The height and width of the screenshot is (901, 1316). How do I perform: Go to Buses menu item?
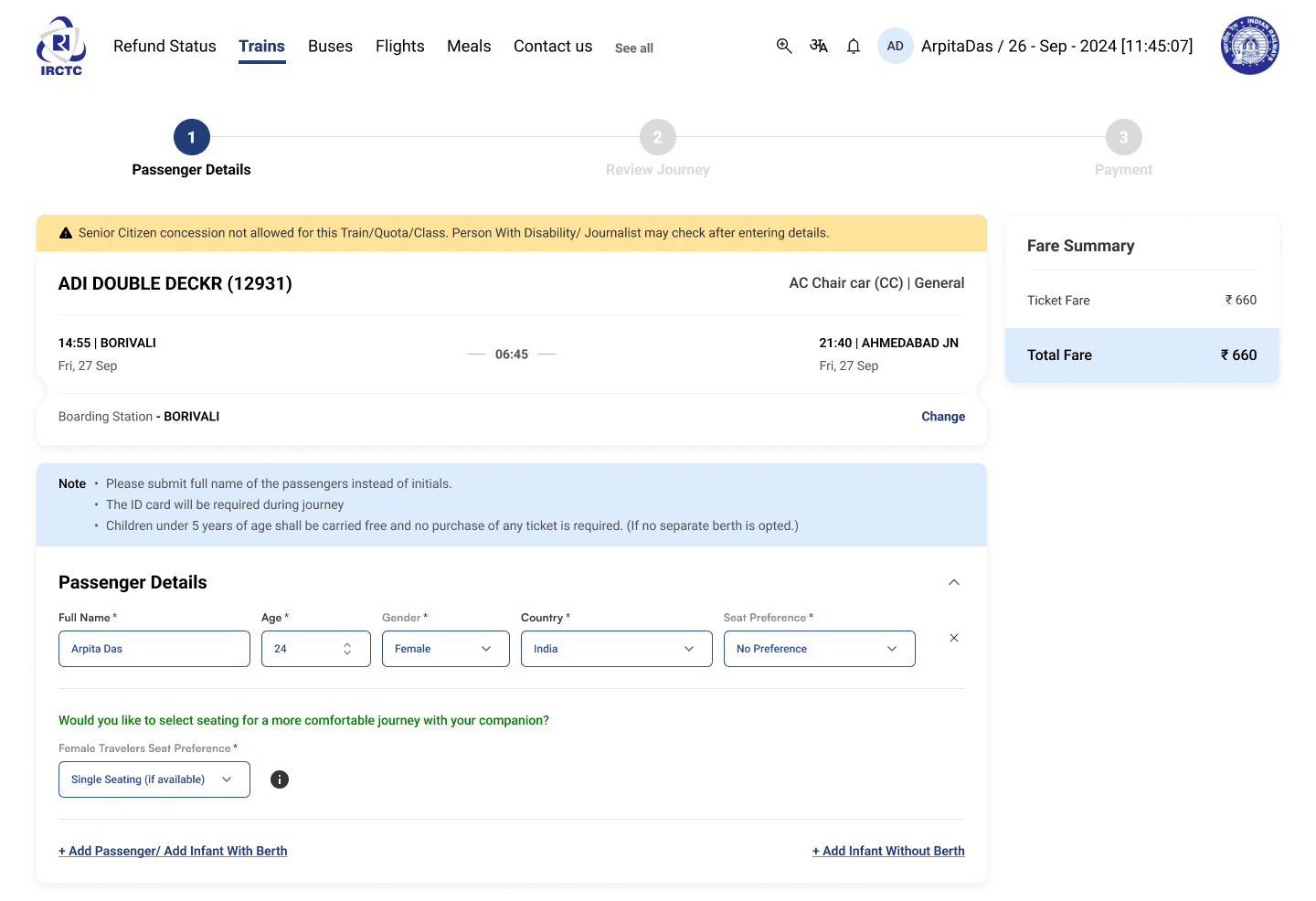(330, 46)
